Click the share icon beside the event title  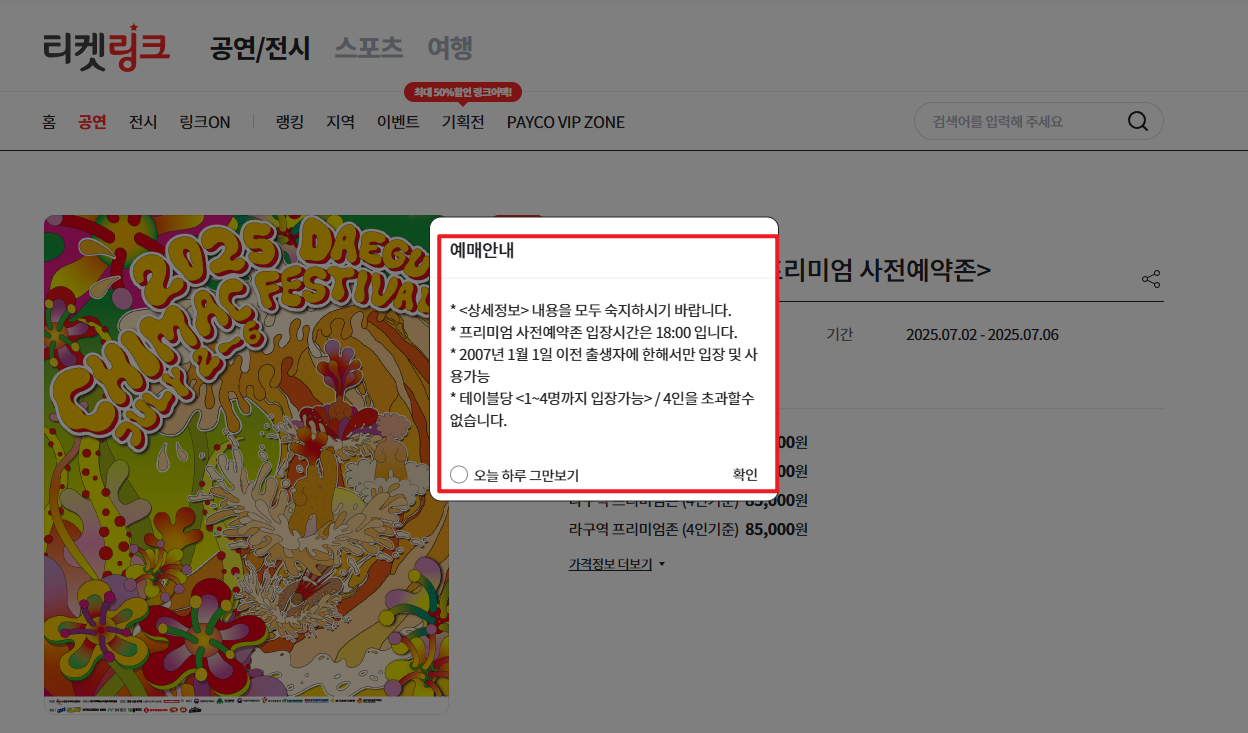[x=1150, y=279]
